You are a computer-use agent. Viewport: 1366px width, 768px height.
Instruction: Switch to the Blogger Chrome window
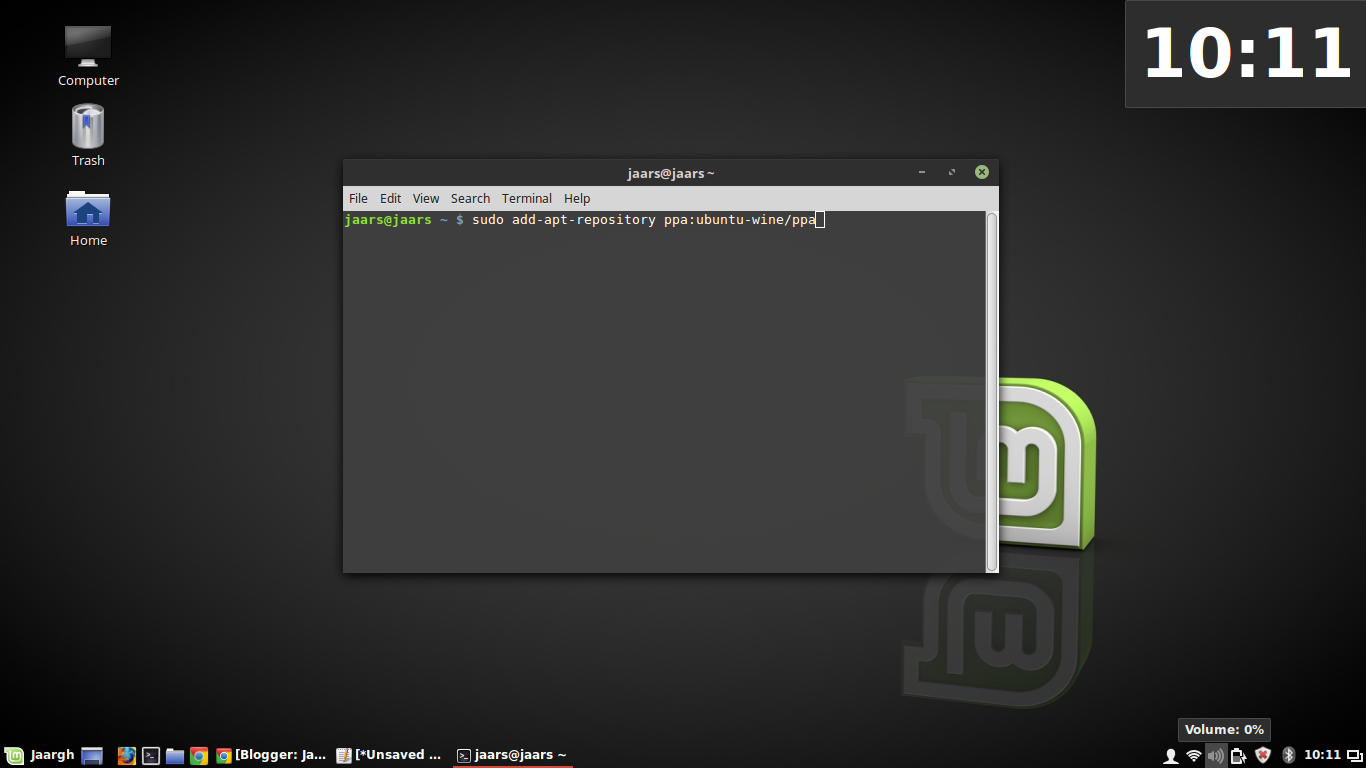pos(272,755)
